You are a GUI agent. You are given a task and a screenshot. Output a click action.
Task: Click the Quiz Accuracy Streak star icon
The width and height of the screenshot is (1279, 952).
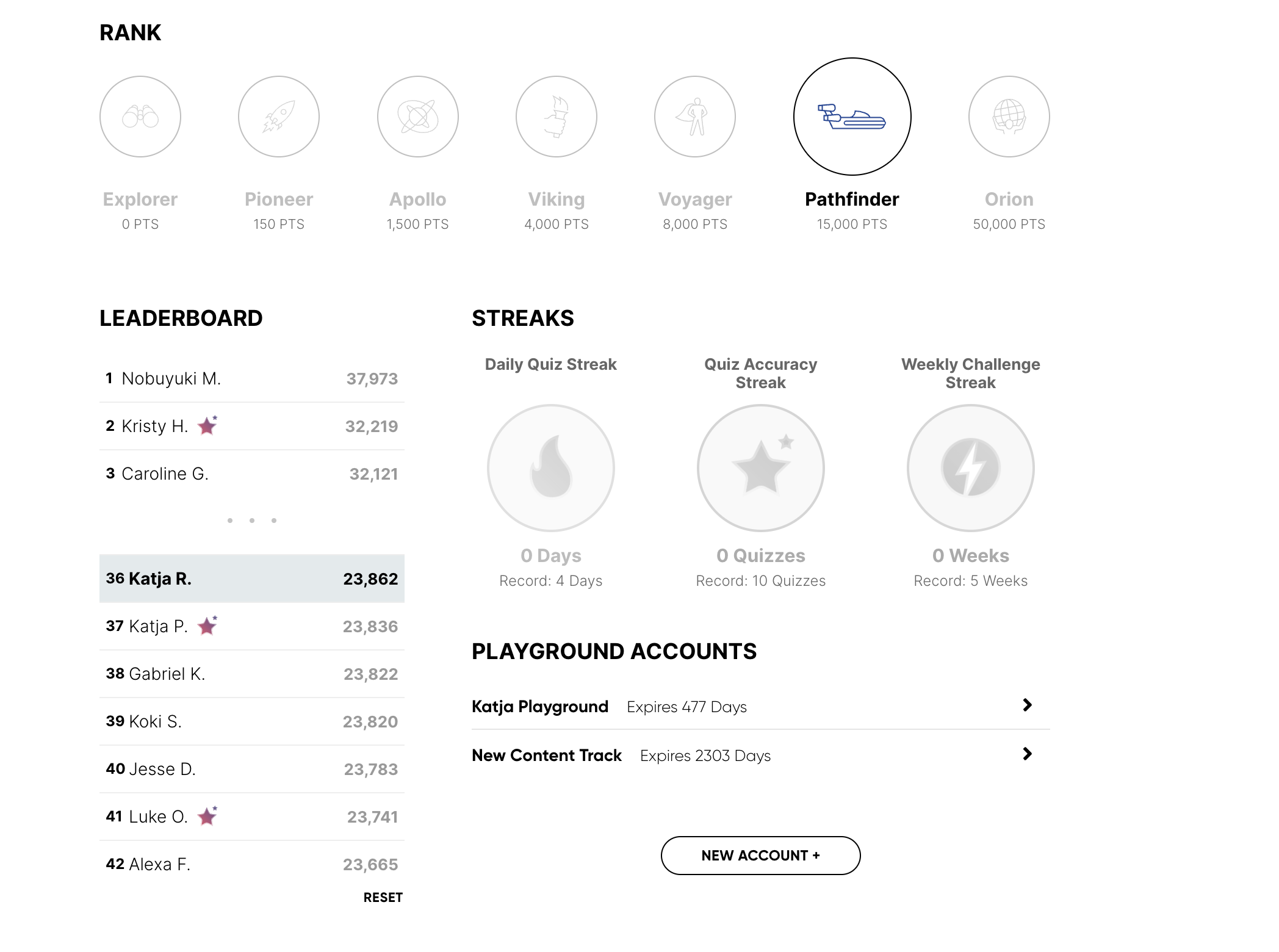coord(761,468)
